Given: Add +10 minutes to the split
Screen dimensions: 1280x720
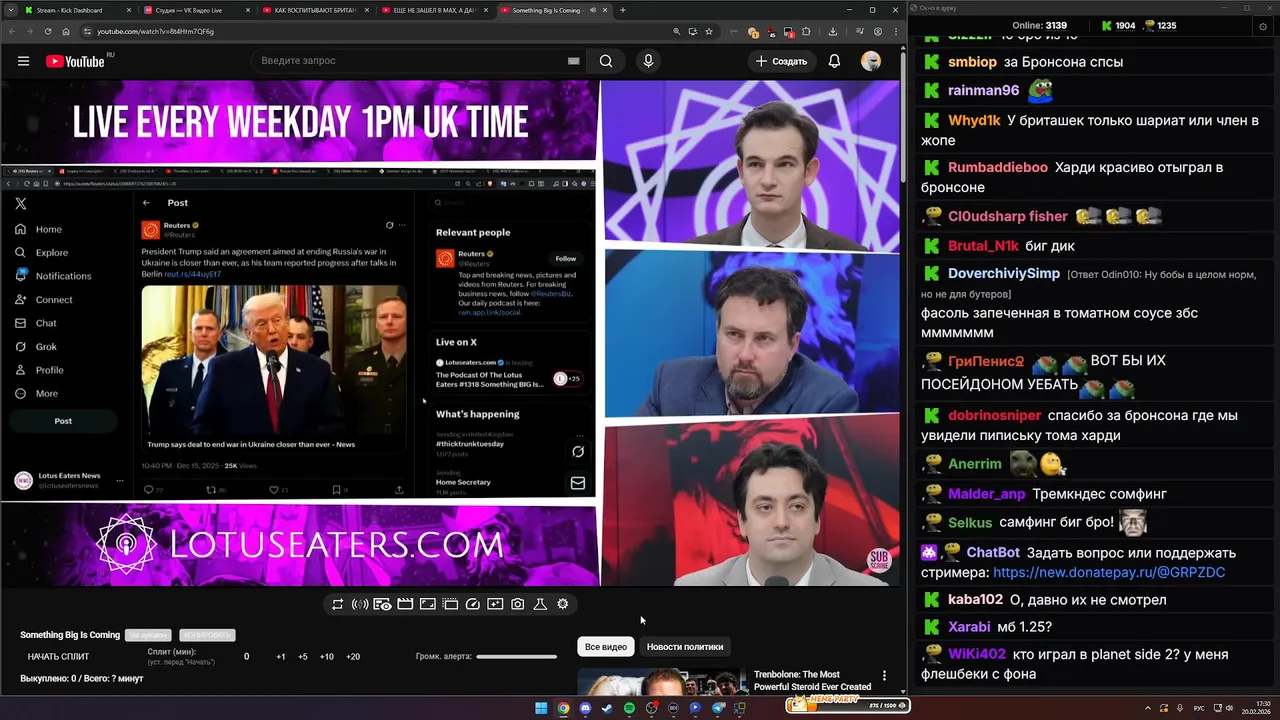Looking at the screenshot, I should tap(327, 657).
